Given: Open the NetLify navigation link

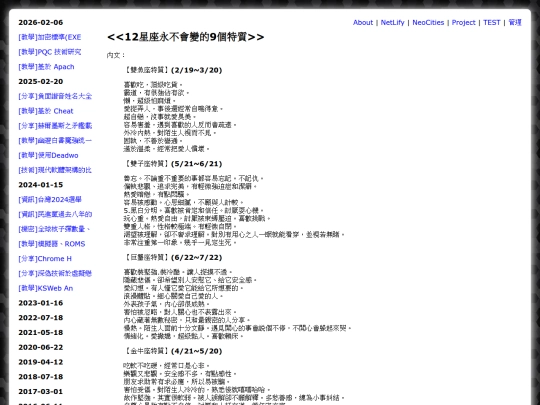Looking at the screenshot, I should pyautogui.click(x=392, y=22).
